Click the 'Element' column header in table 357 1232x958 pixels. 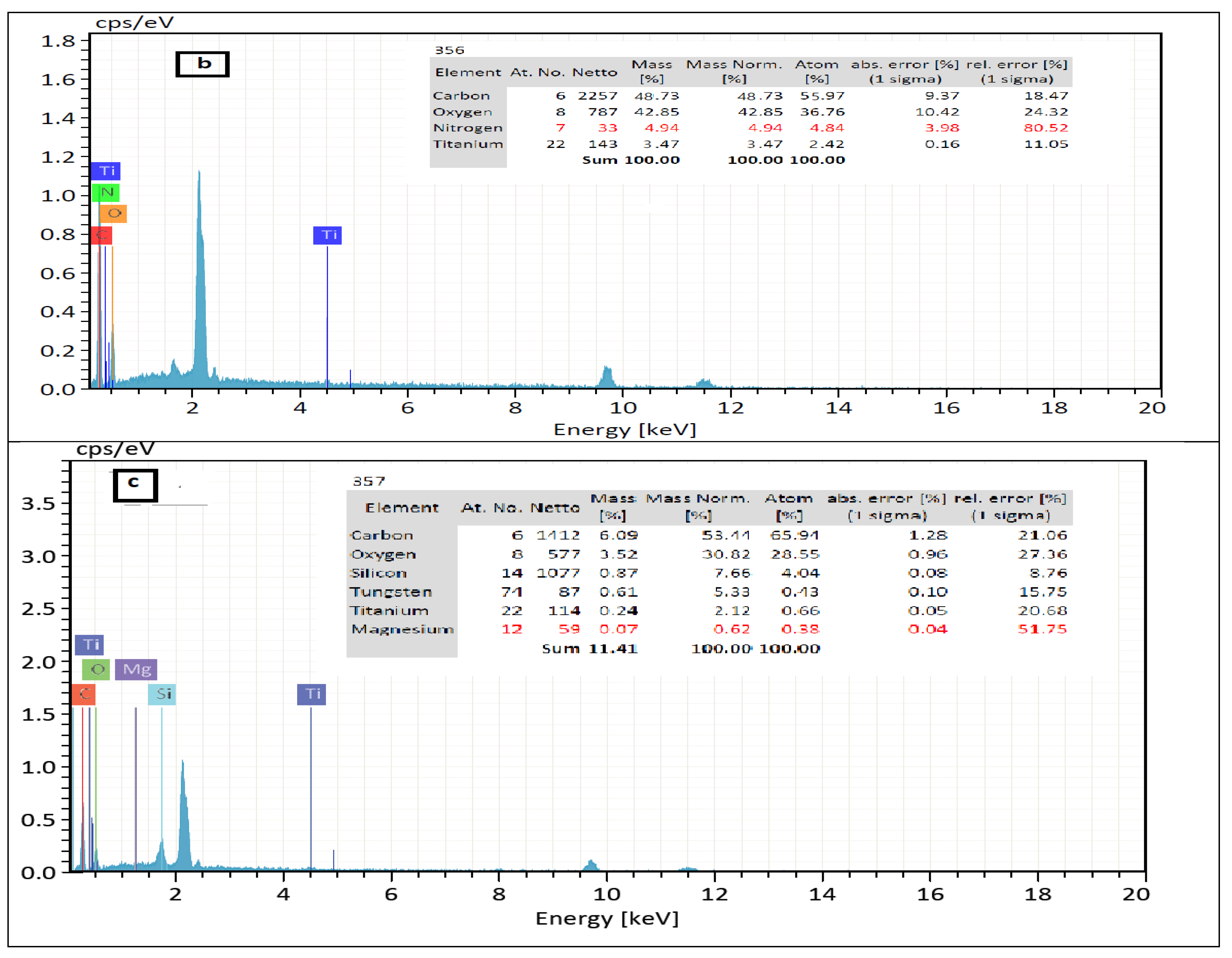point(402,507)
